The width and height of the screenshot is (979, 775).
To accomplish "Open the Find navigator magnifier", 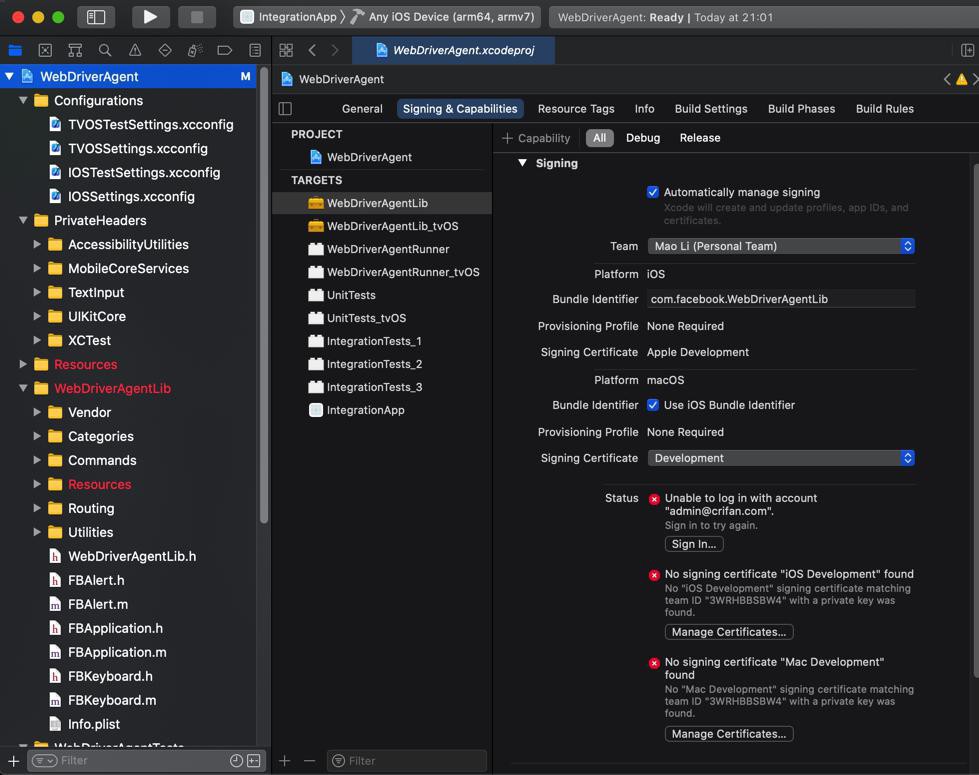I will point(105,51).
